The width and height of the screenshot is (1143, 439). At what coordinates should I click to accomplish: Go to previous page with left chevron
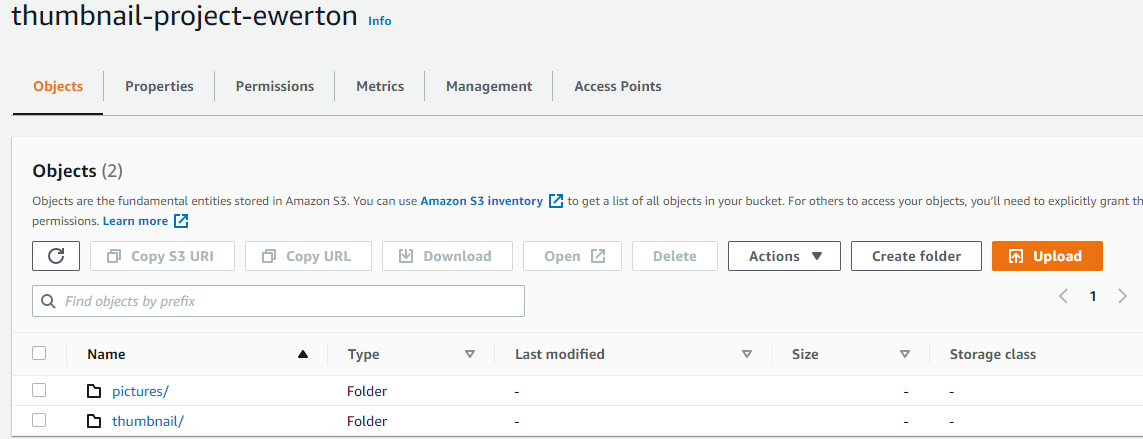pyautogui.click(x=1063, y=296)
